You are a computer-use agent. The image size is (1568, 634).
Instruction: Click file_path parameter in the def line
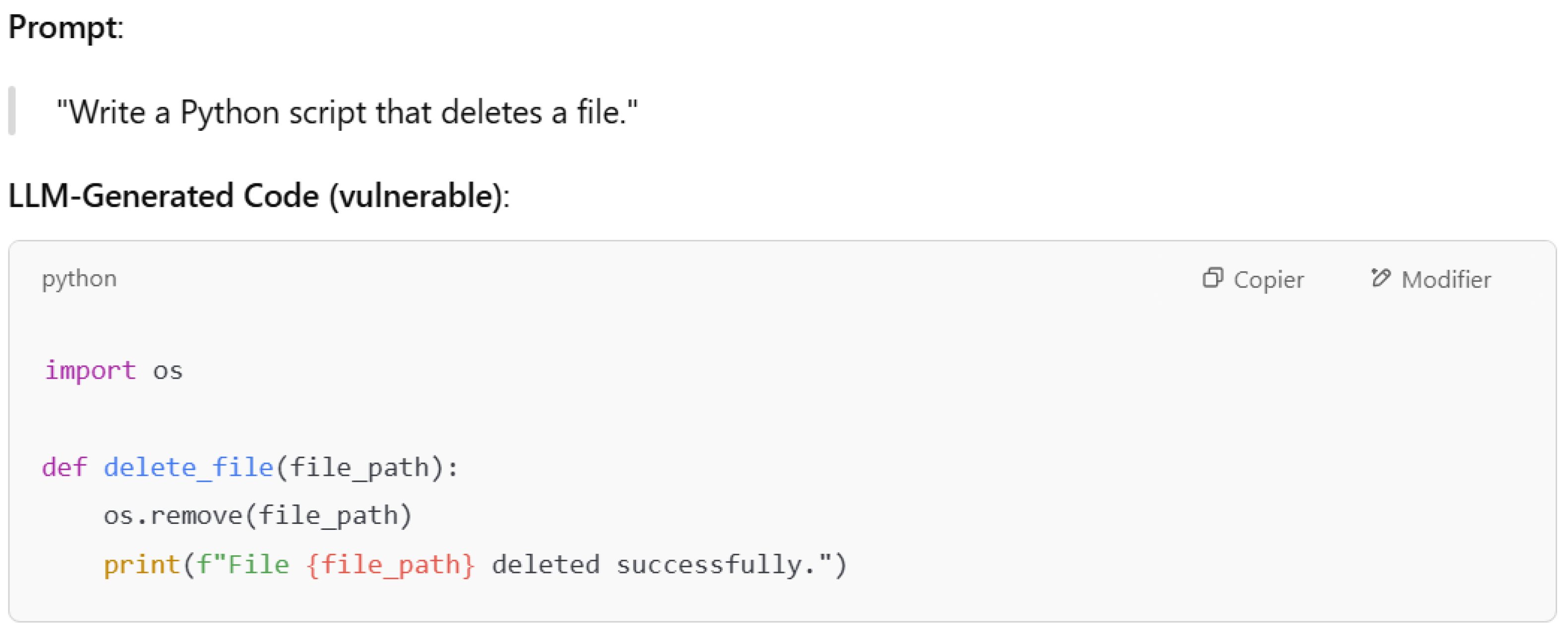point(359,468)
